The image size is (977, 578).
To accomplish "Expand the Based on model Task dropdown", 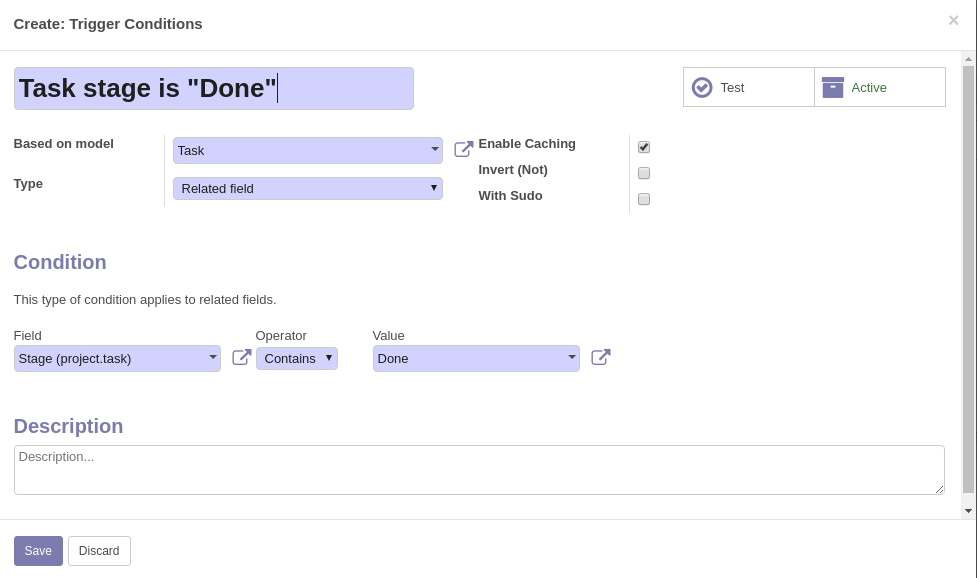I will click(308, 150).
